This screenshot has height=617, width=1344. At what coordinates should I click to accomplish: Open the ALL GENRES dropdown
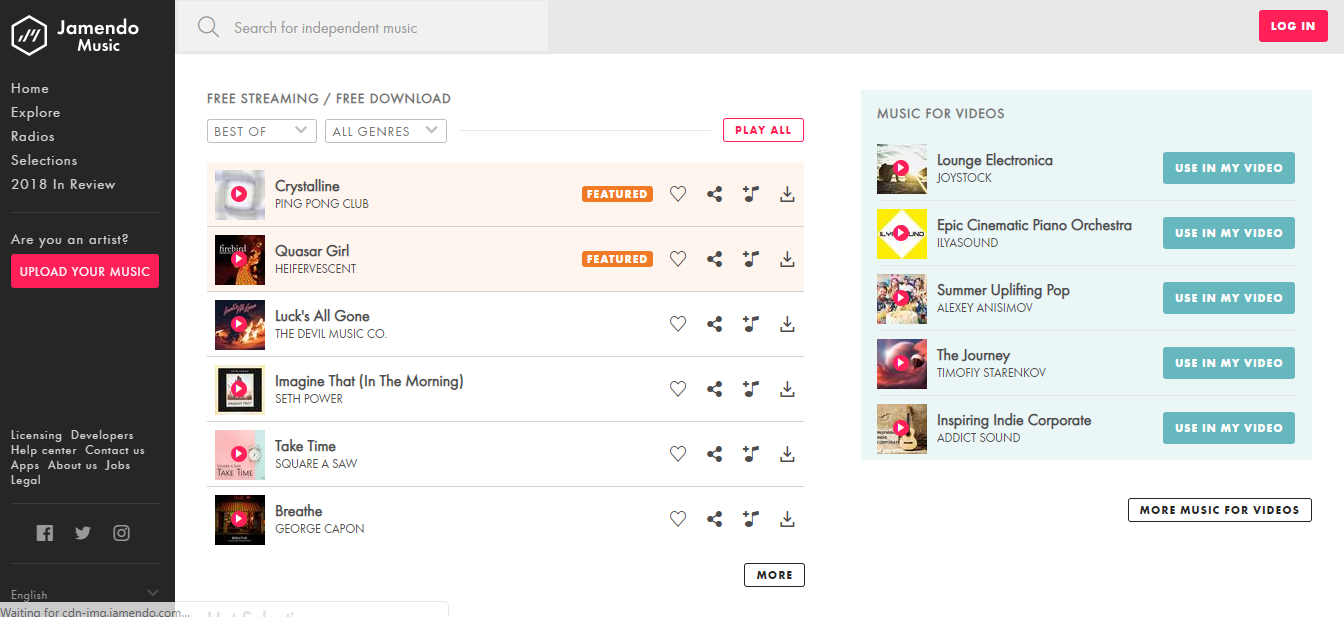point(385,131)
